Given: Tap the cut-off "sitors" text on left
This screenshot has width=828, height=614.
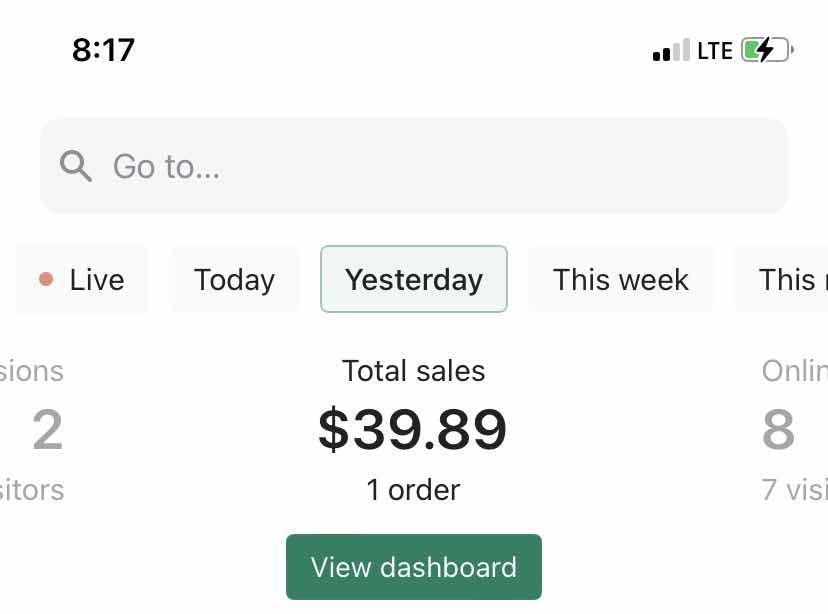Looking at the screenshot, I should 32,490.
